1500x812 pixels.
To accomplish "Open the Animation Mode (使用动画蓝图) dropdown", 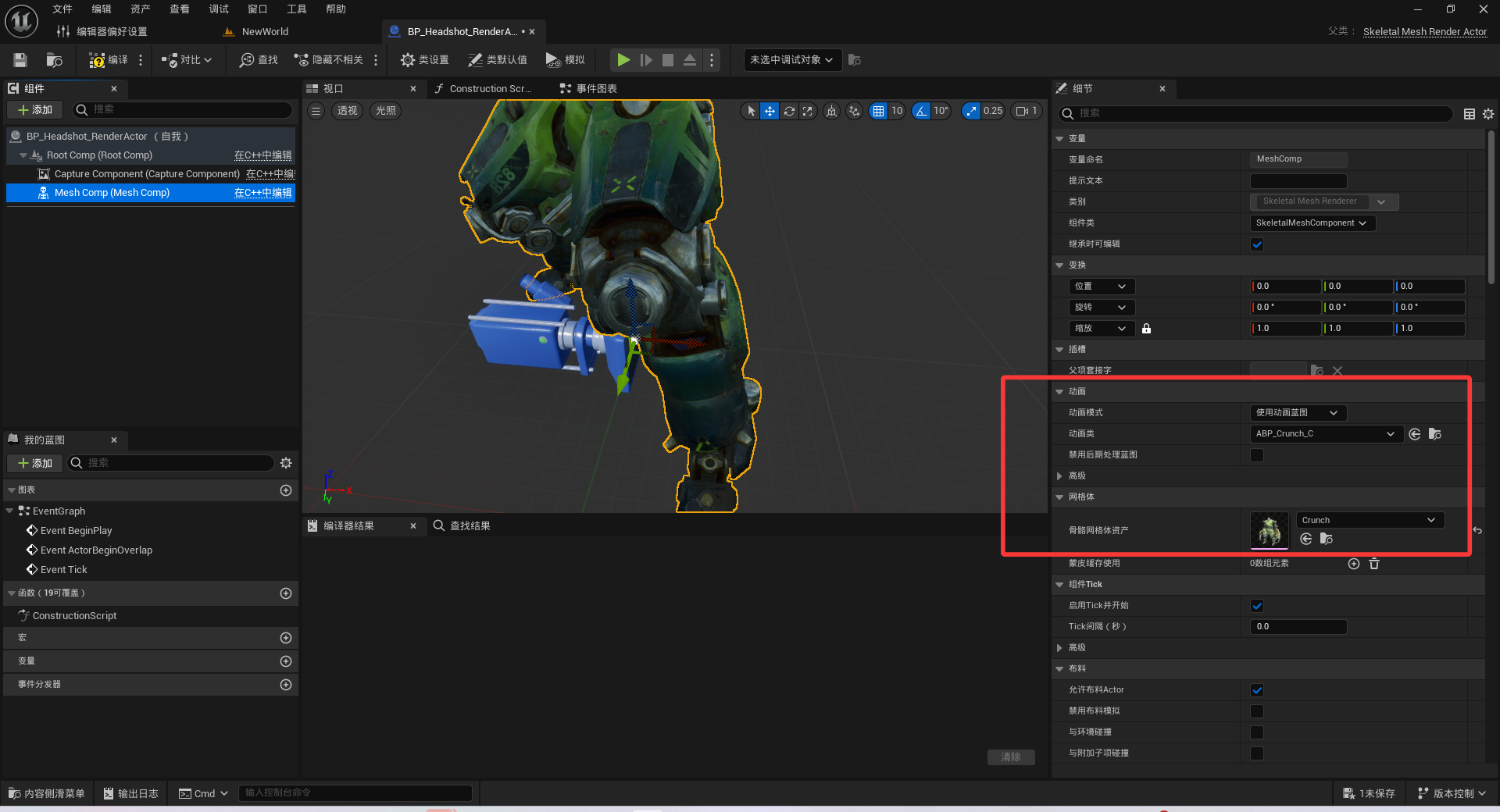I will (x=1298, y=413).
